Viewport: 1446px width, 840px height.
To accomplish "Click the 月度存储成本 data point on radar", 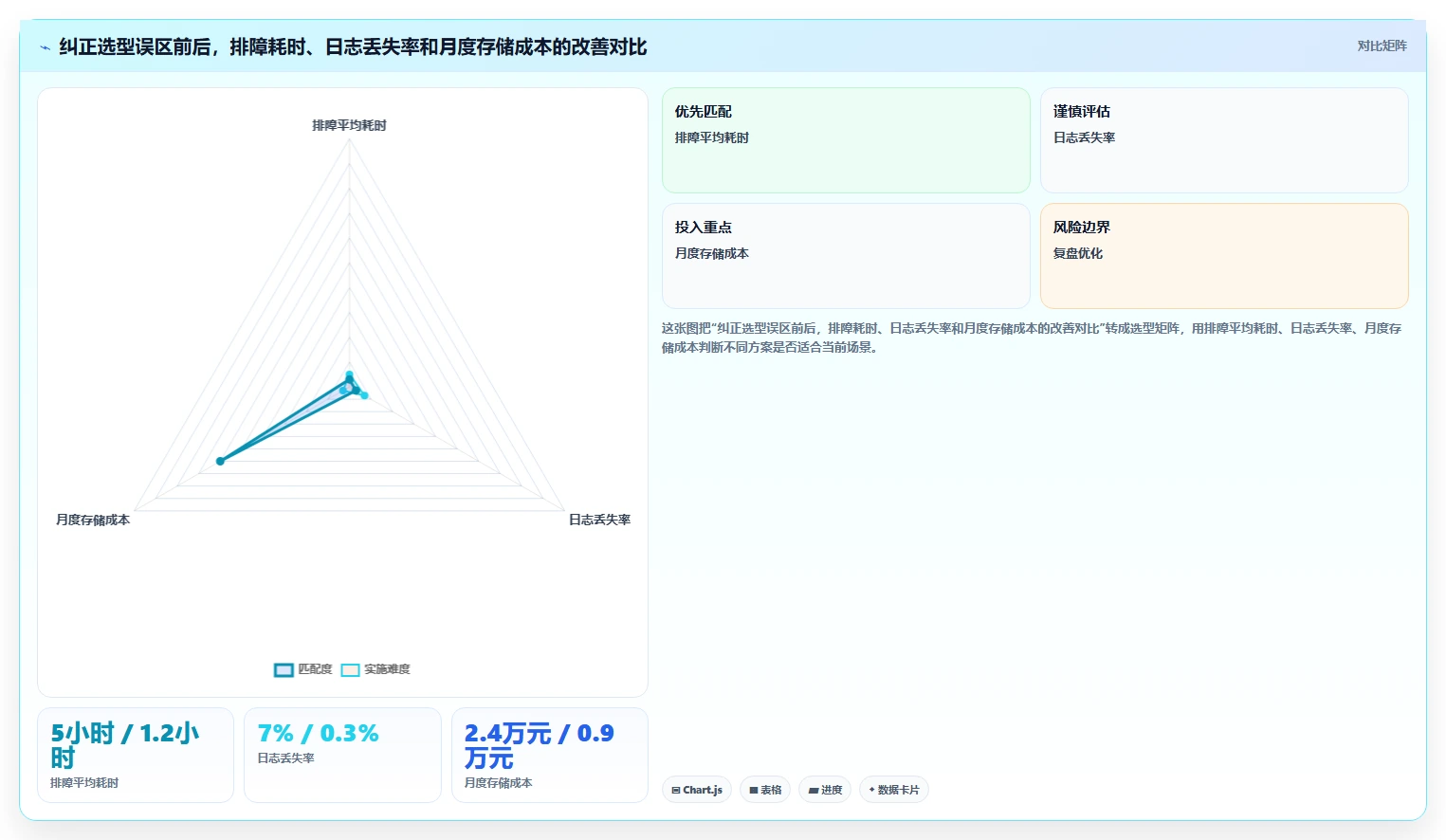I will coord(220,461).
